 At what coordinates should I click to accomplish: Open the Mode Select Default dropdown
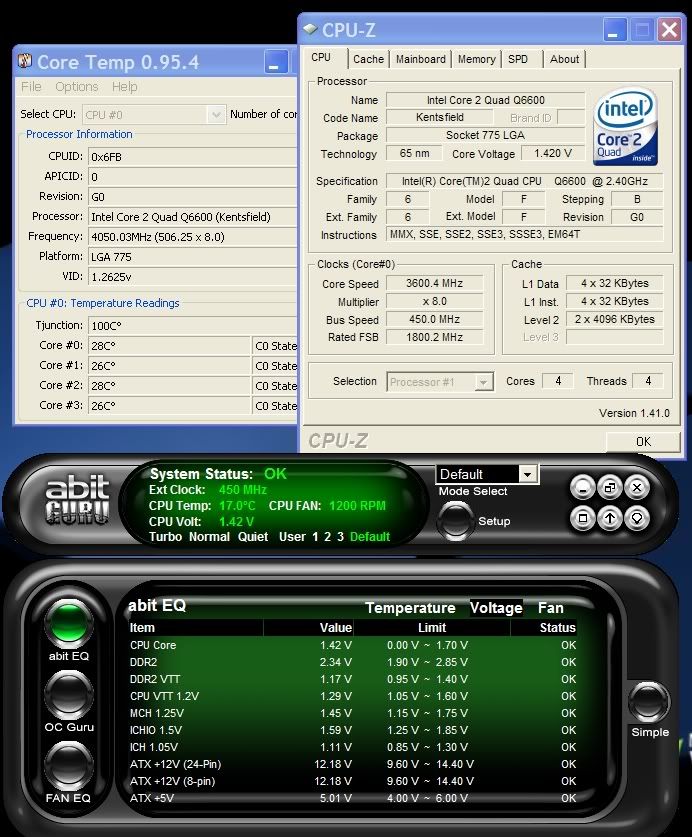(528, 474)
